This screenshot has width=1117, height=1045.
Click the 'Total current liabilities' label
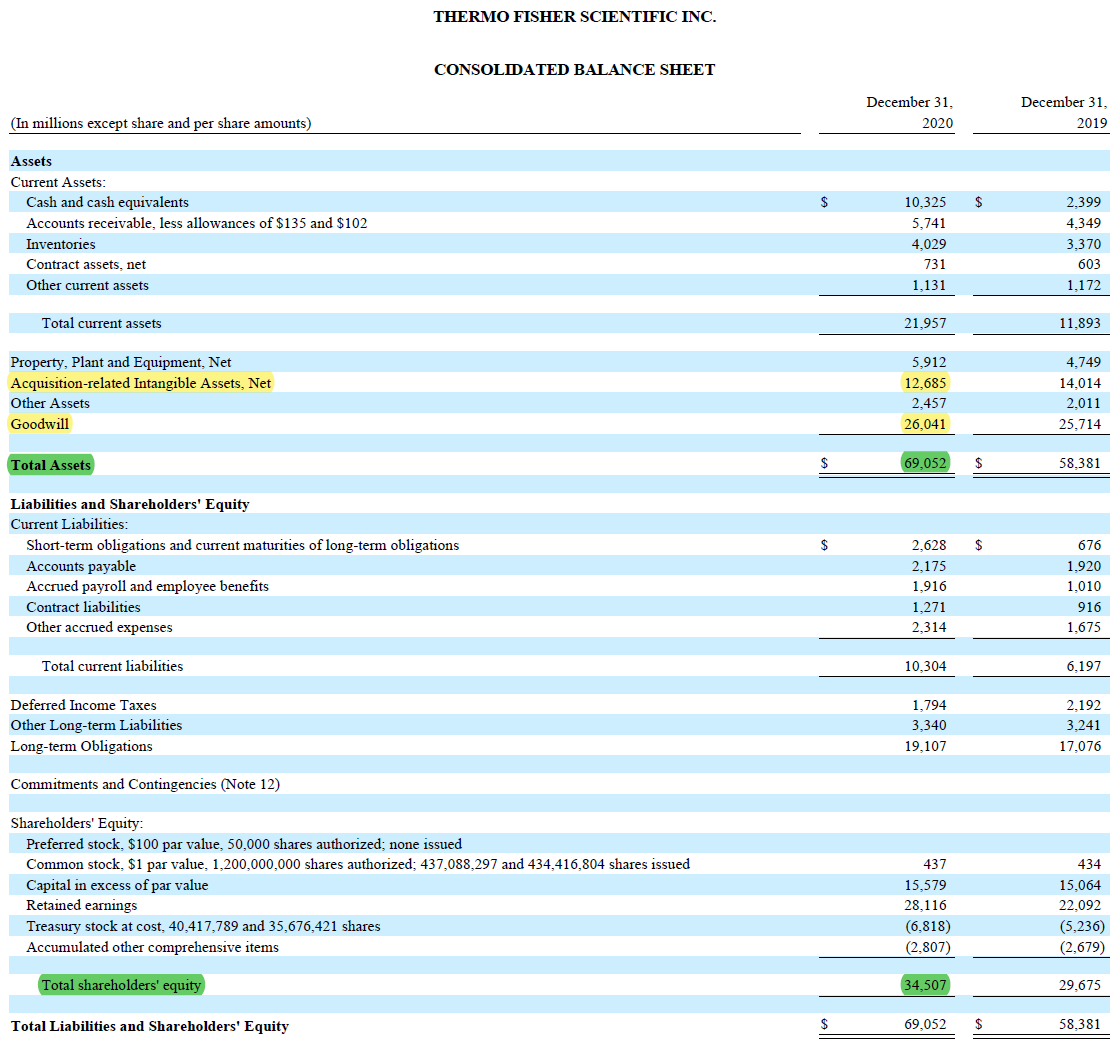tap(113, 666)
